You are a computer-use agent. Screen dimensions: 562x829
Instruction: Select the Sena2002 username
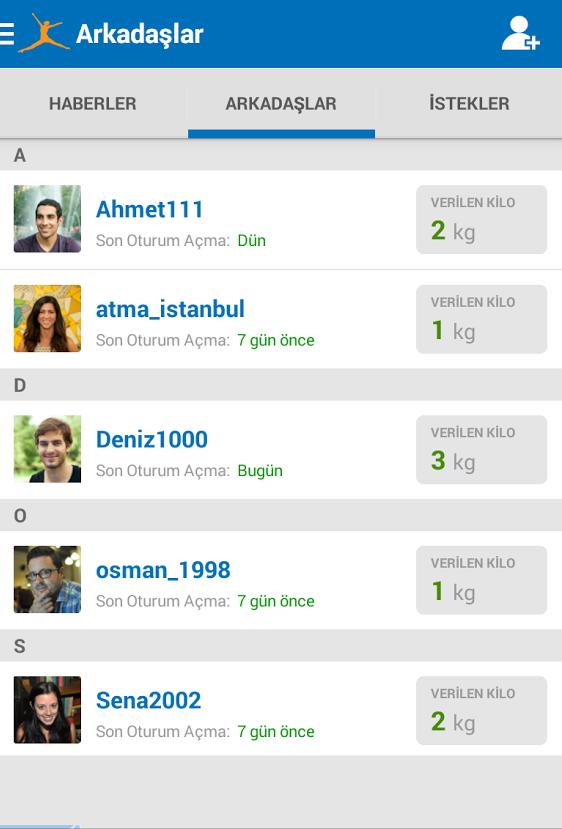pos(149,701)
